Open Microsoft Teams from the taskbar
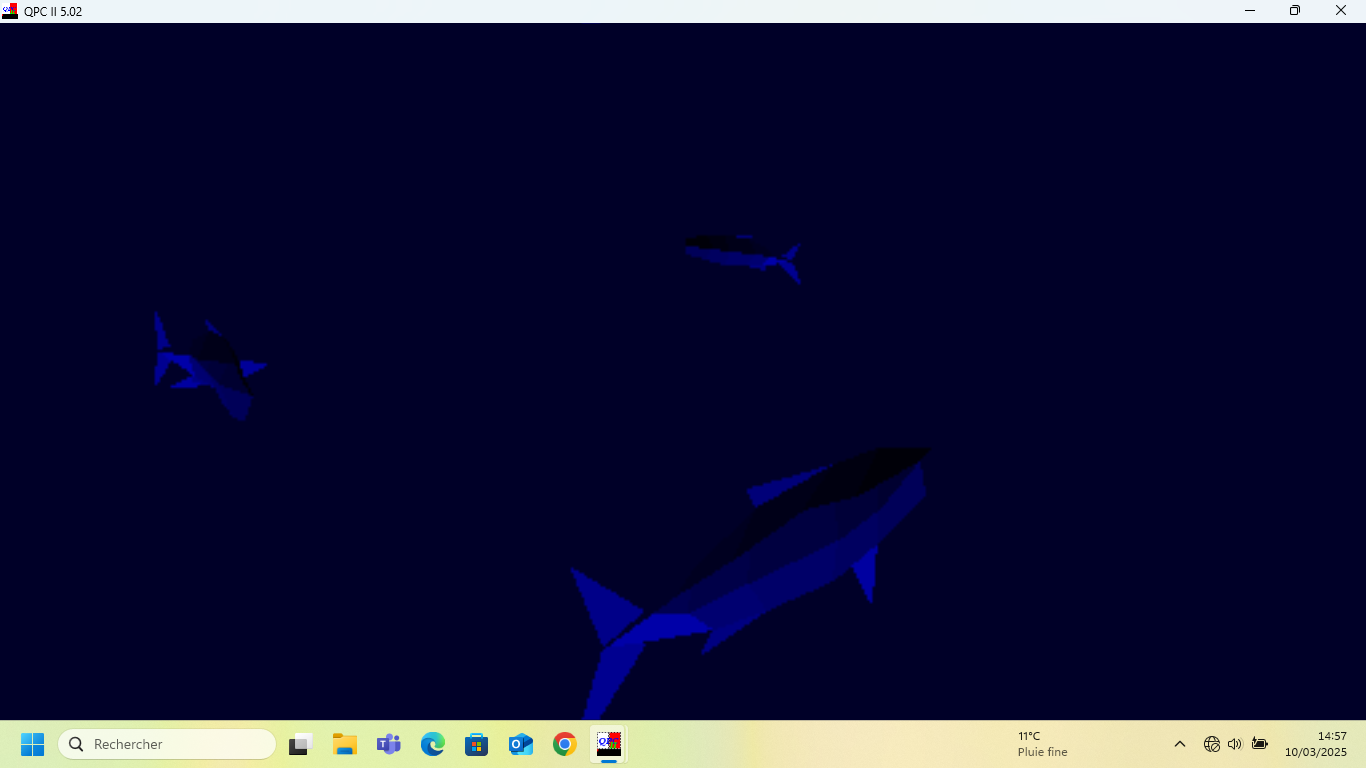This screenshot has height=768, width=1366. [389, 744]
